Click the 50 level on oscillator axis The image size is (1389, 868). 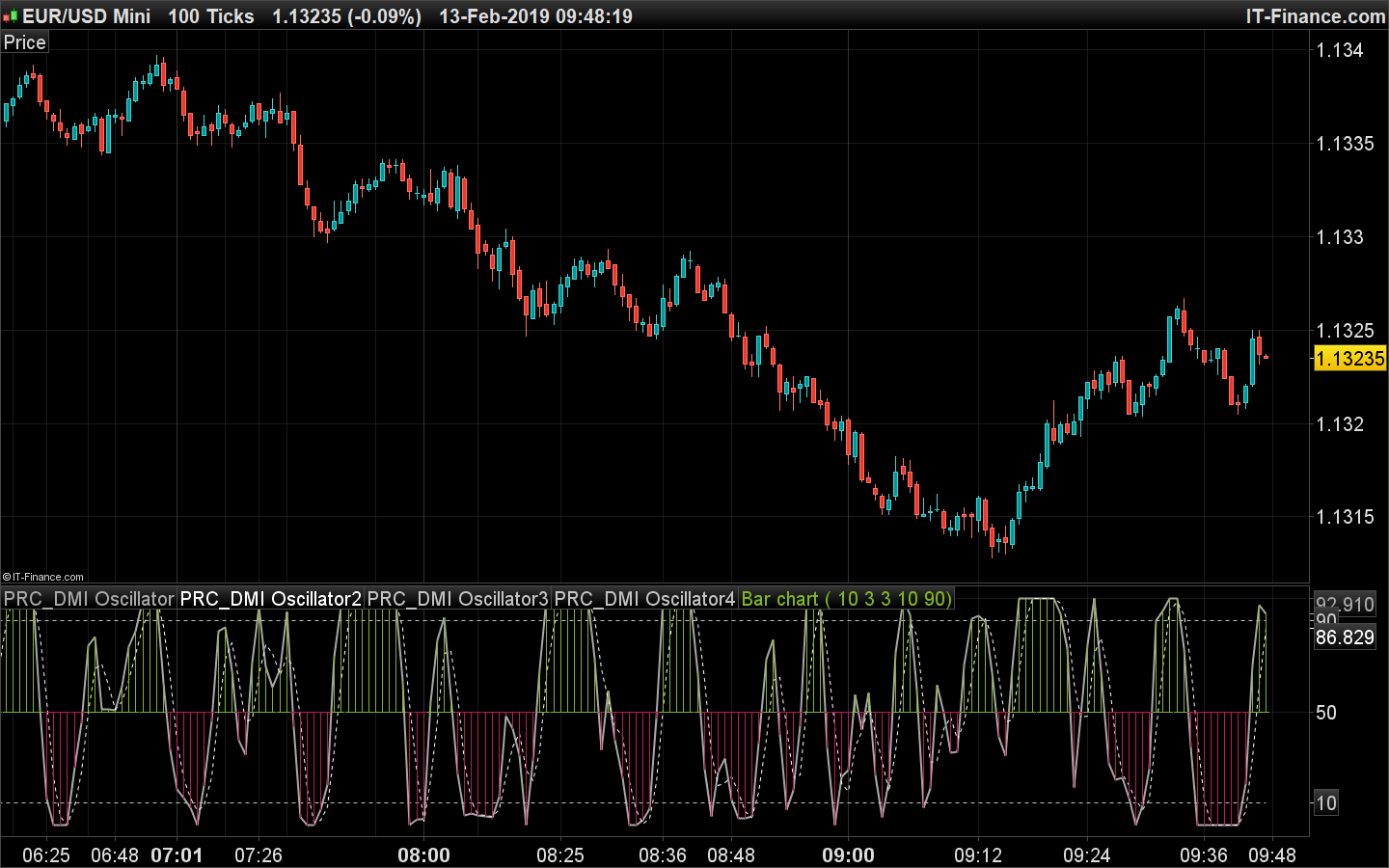[1326, 713]
